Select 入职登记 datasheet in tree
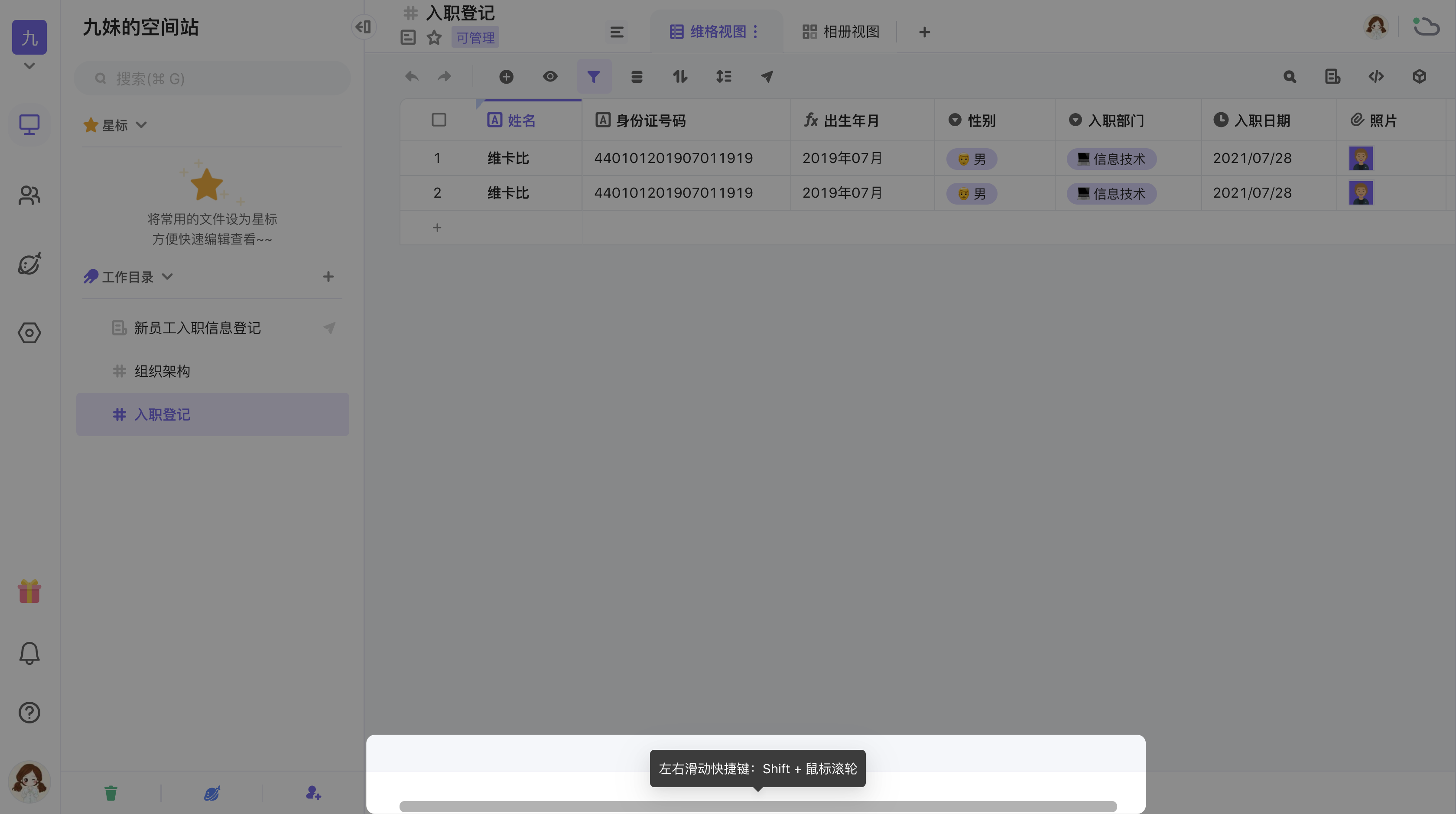This screenshot has width=1456, height=814. point(212,414)
